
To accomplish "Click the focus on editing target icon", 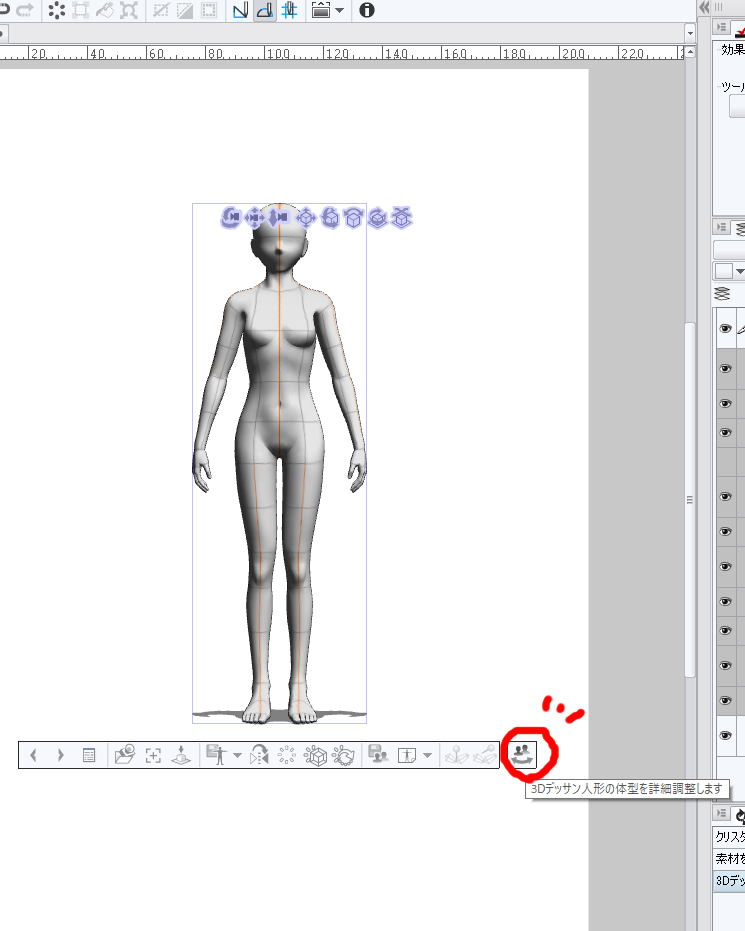I will tap(153, 755).
